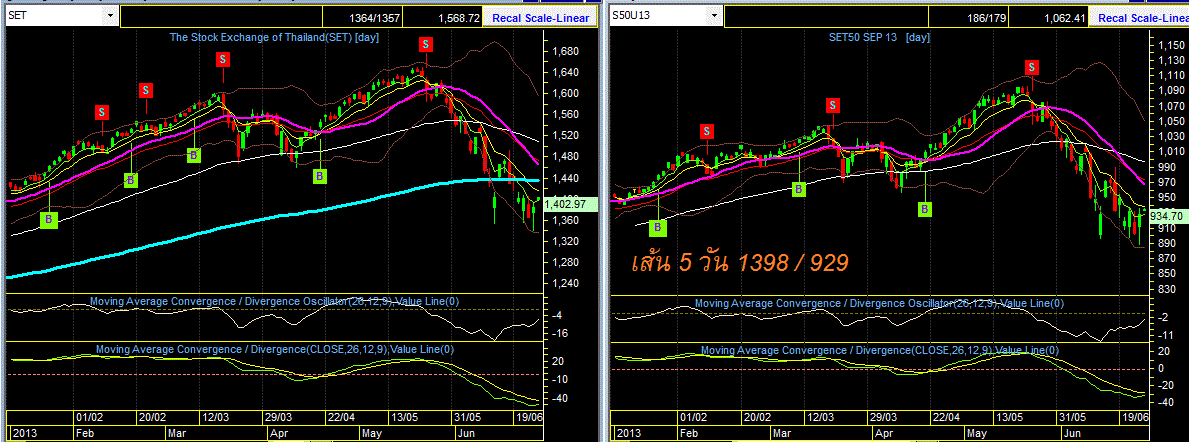Click the B buy marker under 22/04 on the SET chart
The width and height of the screenshot is (1189, 442).
pos(320,176)
